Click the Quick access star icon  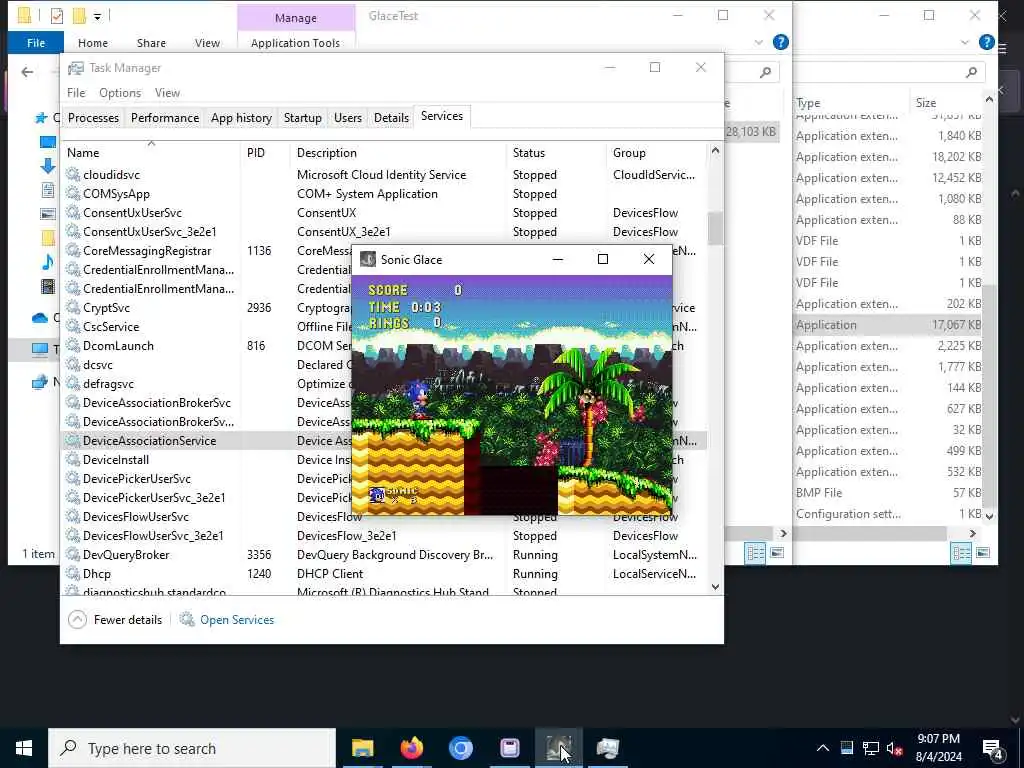coord(41,118)
